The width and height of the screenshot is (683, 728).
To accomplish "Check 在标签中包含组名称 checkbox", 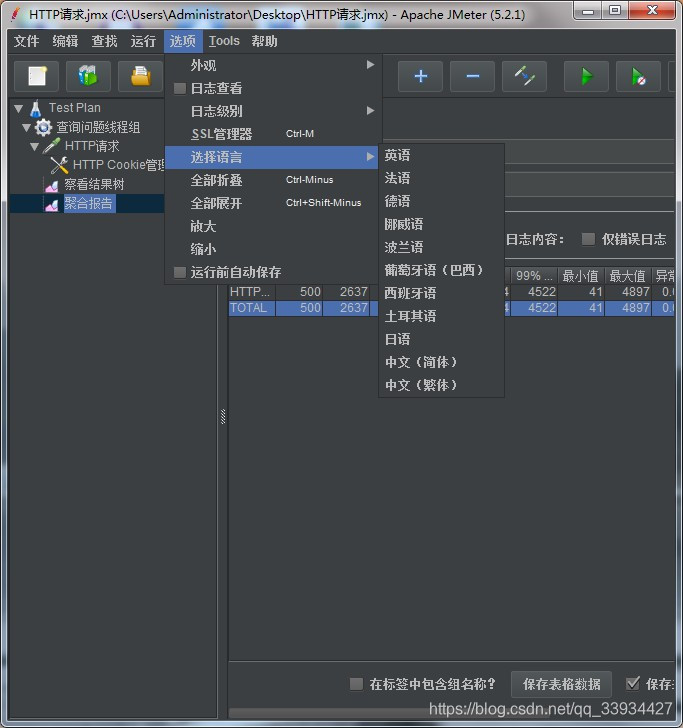I will [x=356, y=684].
